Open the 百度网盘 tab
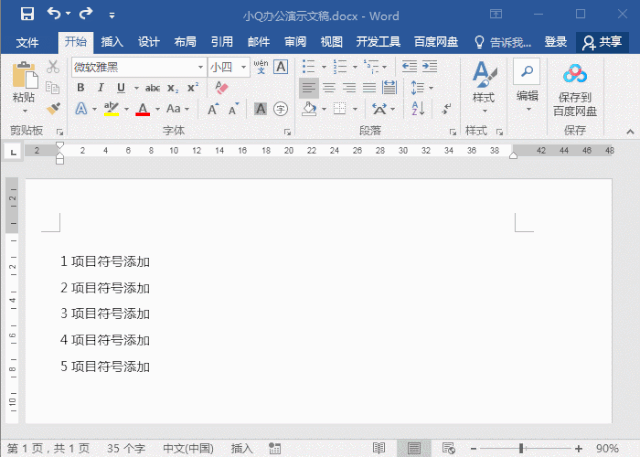The image size is (640, 457). coord(436,42)
